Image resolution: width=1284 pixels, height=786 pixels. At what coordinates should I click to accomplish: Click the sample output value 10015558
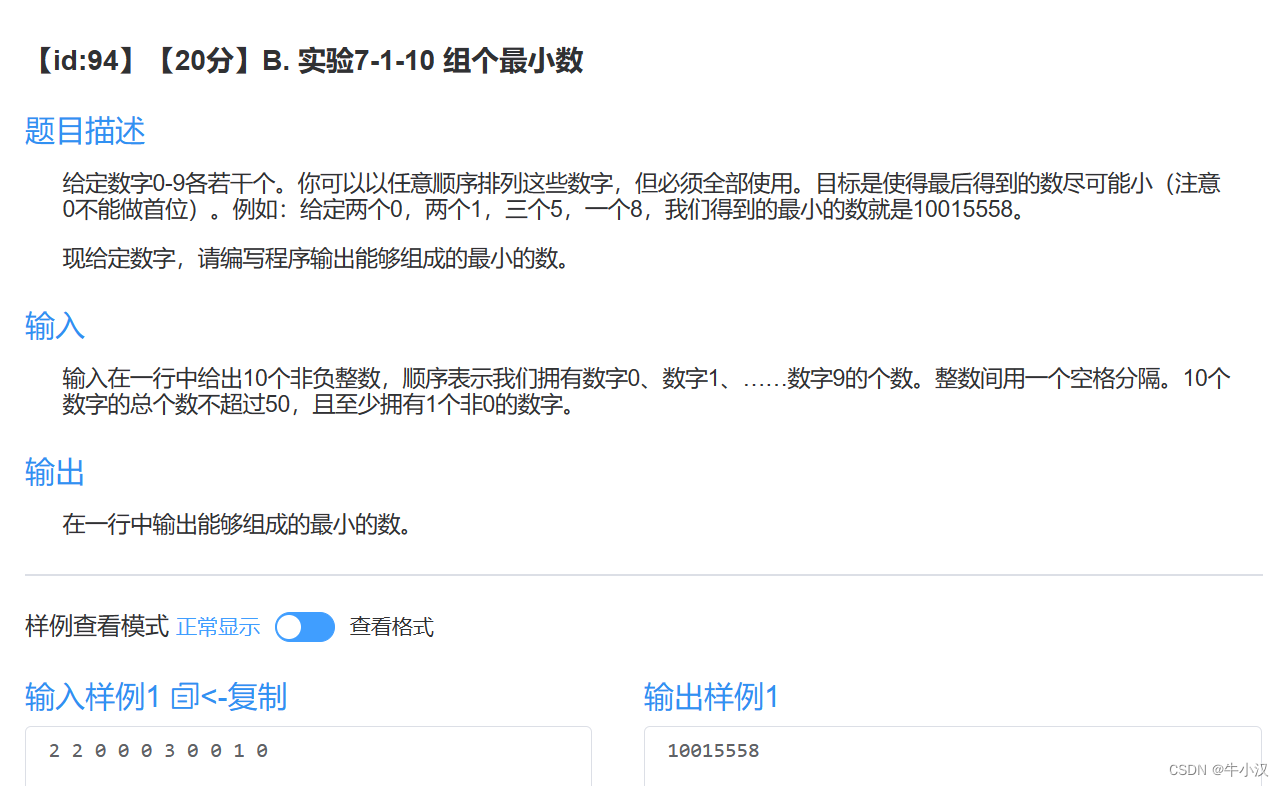(x=713, y=750)
